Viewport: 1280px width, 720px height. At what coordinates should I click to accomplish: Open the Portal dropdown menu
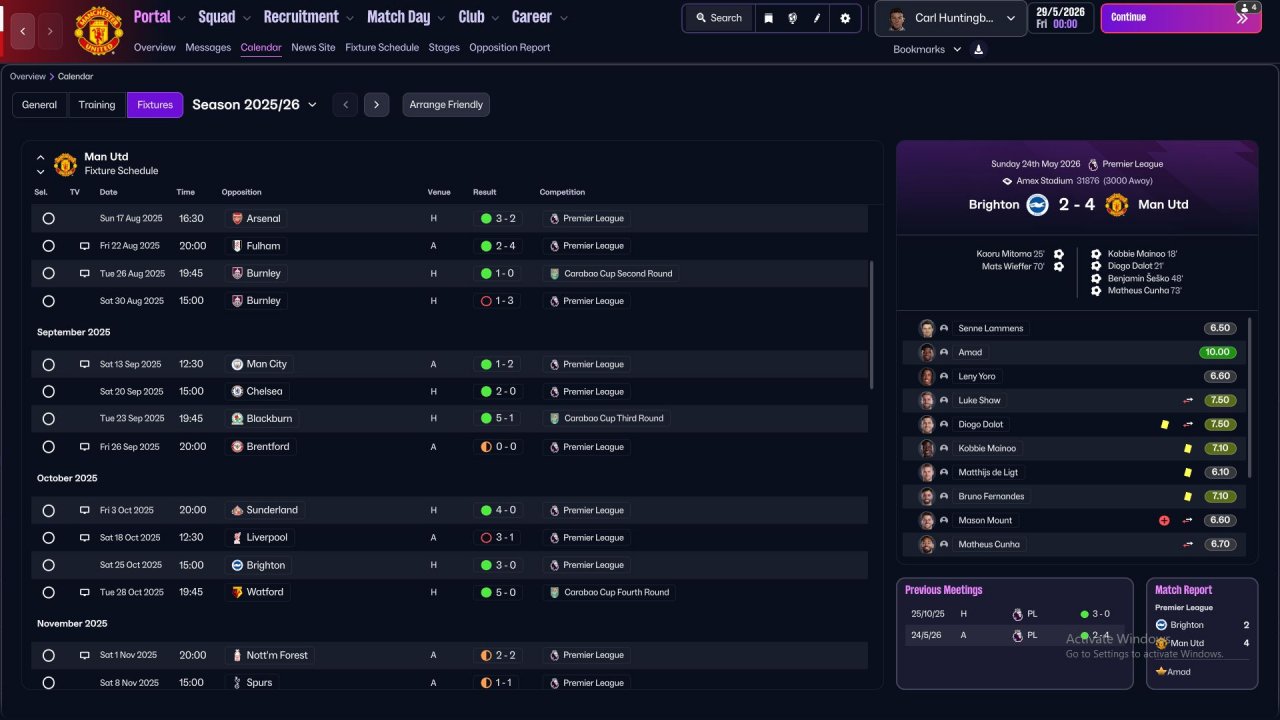[x=159, y=17]
